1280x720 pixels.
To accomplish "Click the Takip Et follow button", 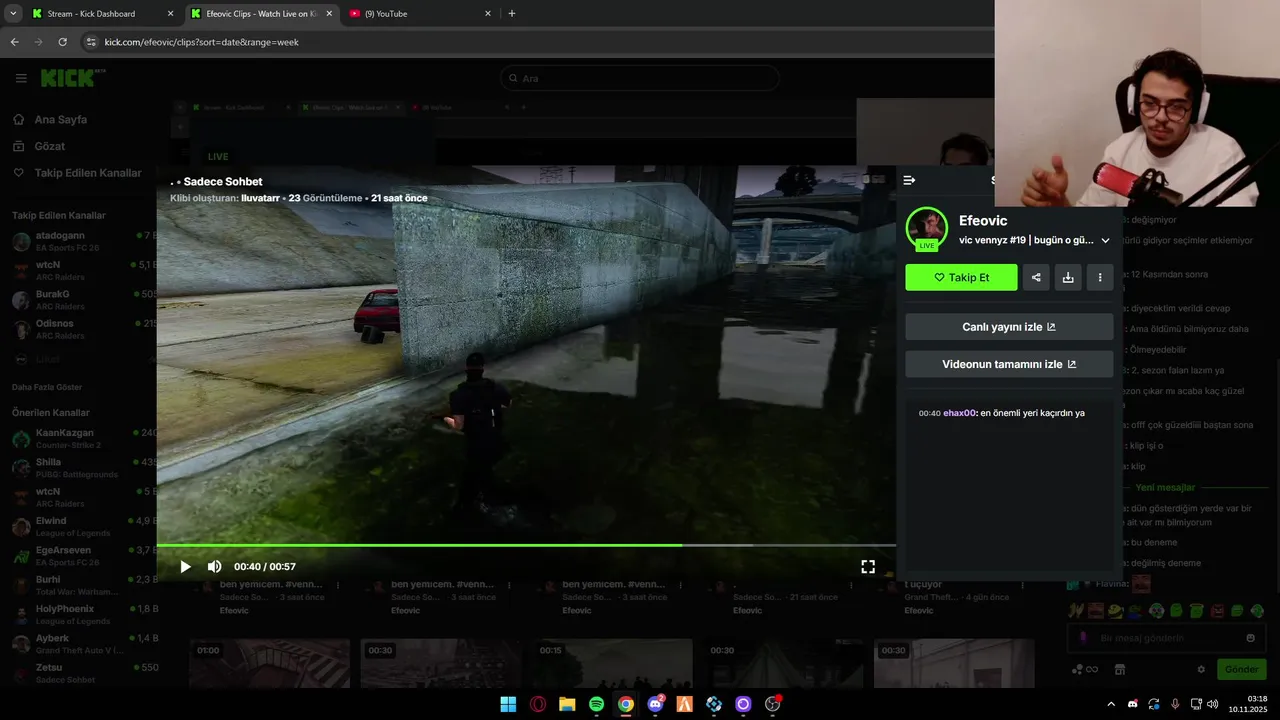I will click(x=961, y=278).
